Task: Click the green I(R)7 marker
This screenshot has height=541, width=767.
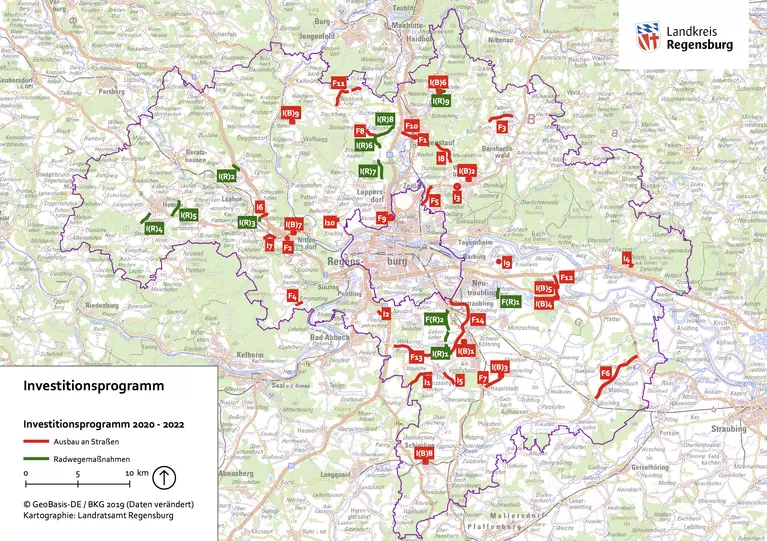Action: [368, 171]
